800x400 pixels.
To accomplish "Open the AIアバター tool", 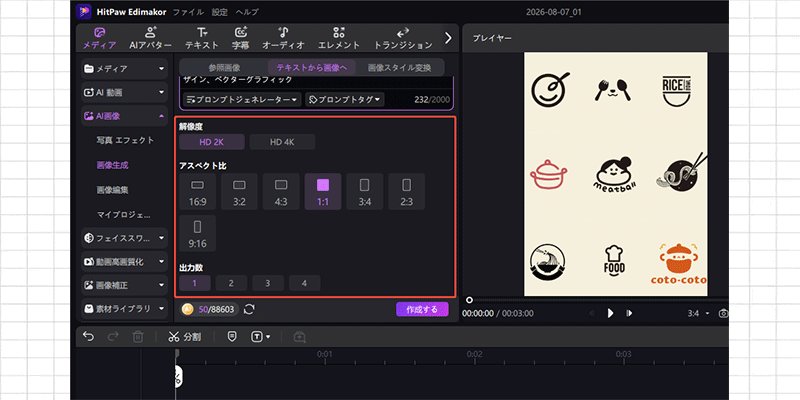I will point(151,39).
